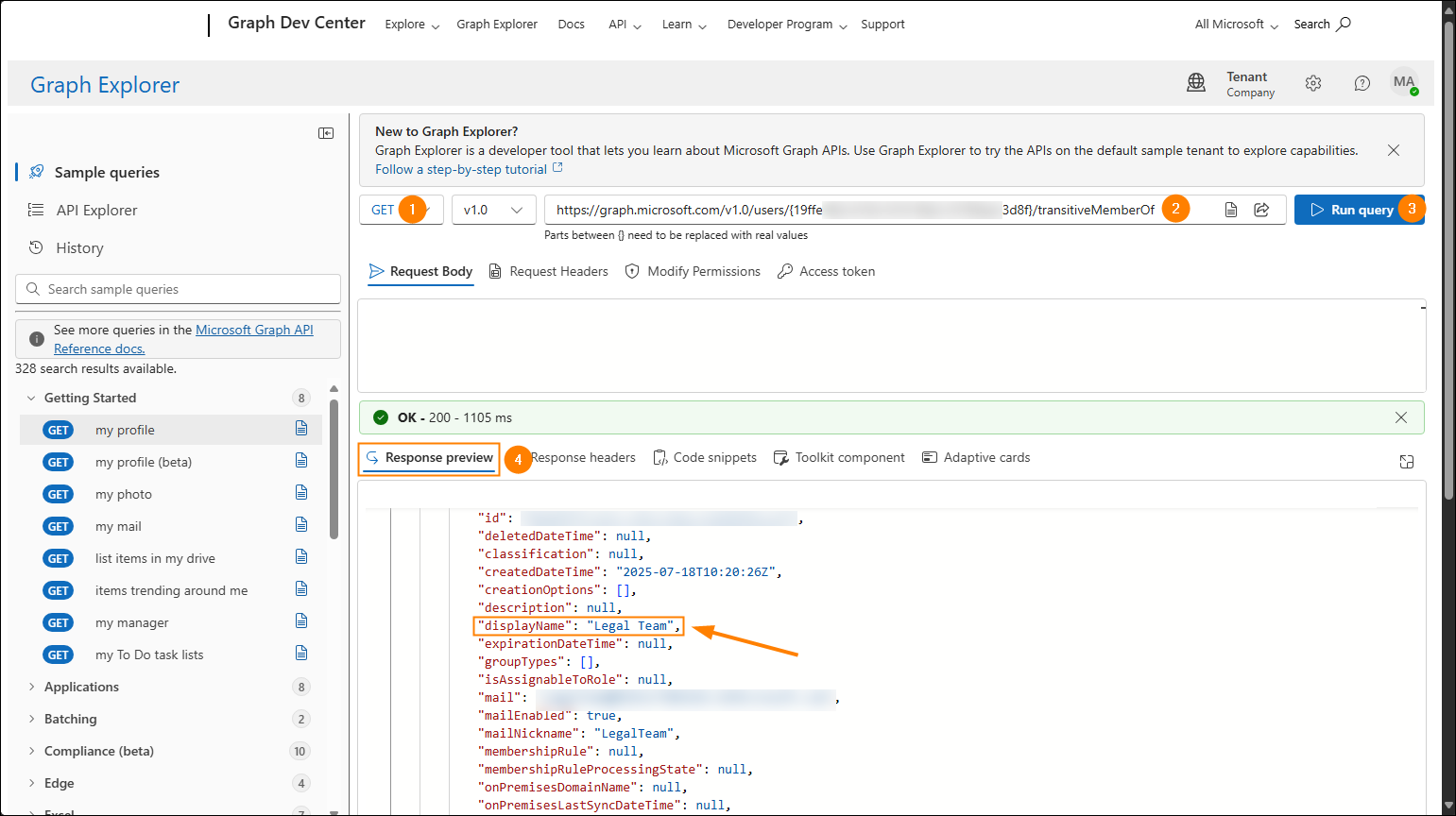Open the settings gear in Graph Explorer header
Image resolution: width=1456 pixels, height=816 pixels.
click(x=1313, y=83)
